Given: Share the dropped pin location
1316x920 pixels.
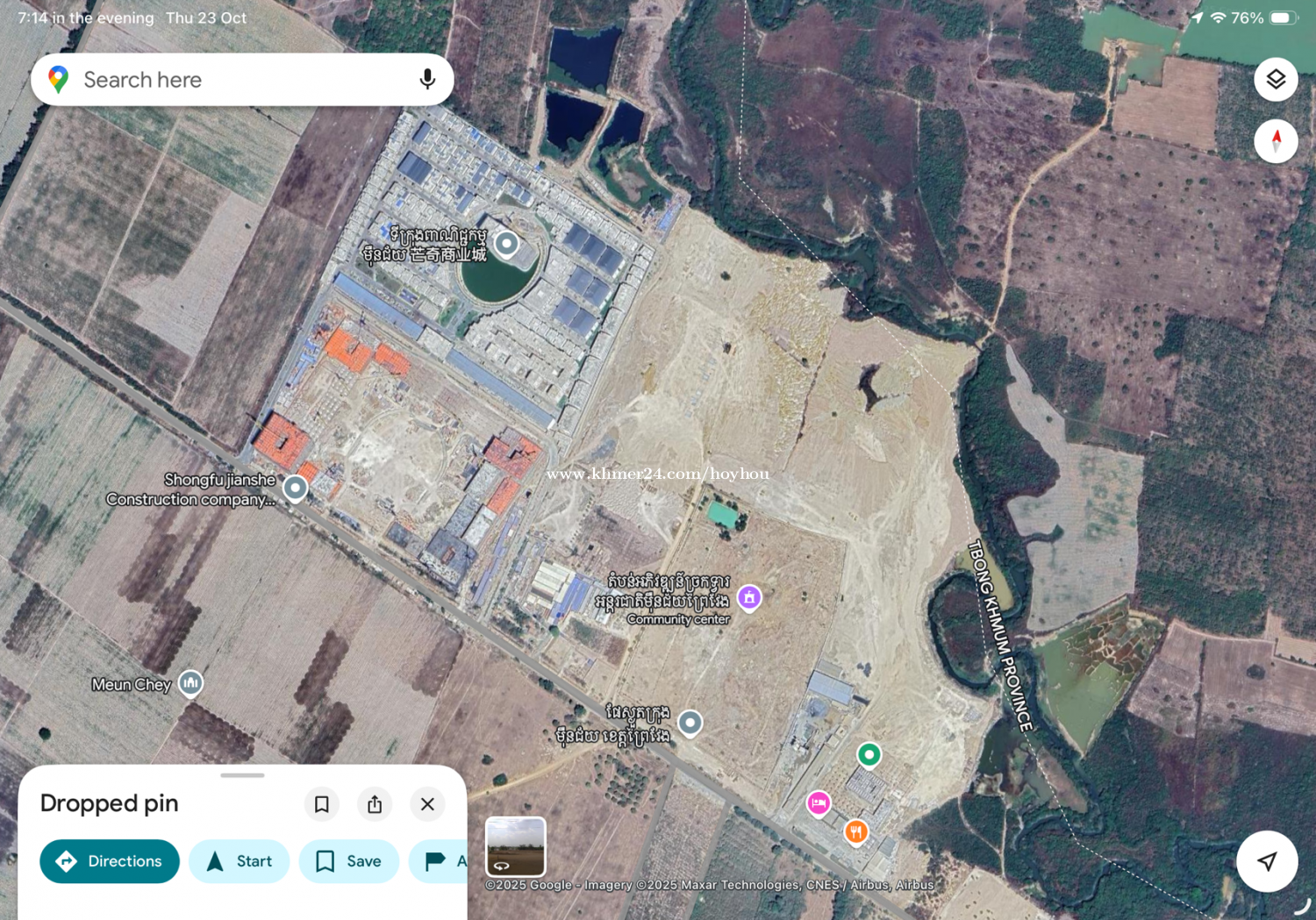Looking at the screenshot, I should 375,804.
